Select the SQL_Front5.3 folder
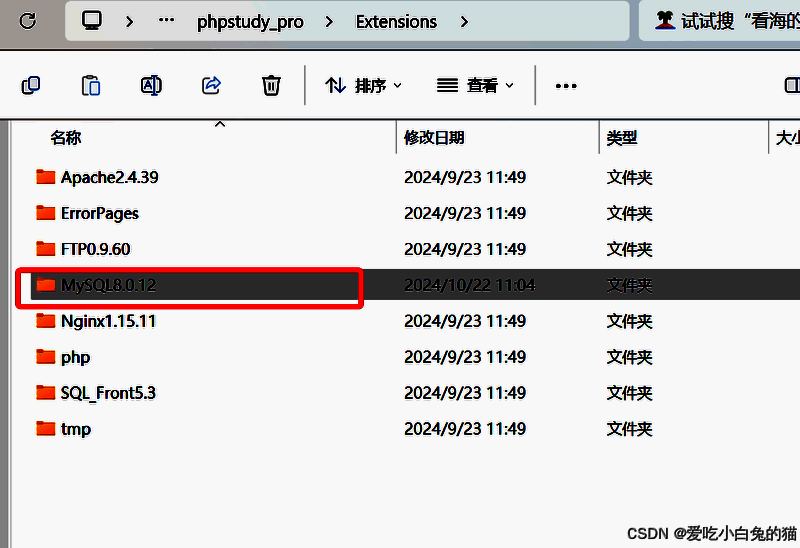Viewport: 800px width, 548px height. point(108,393)
